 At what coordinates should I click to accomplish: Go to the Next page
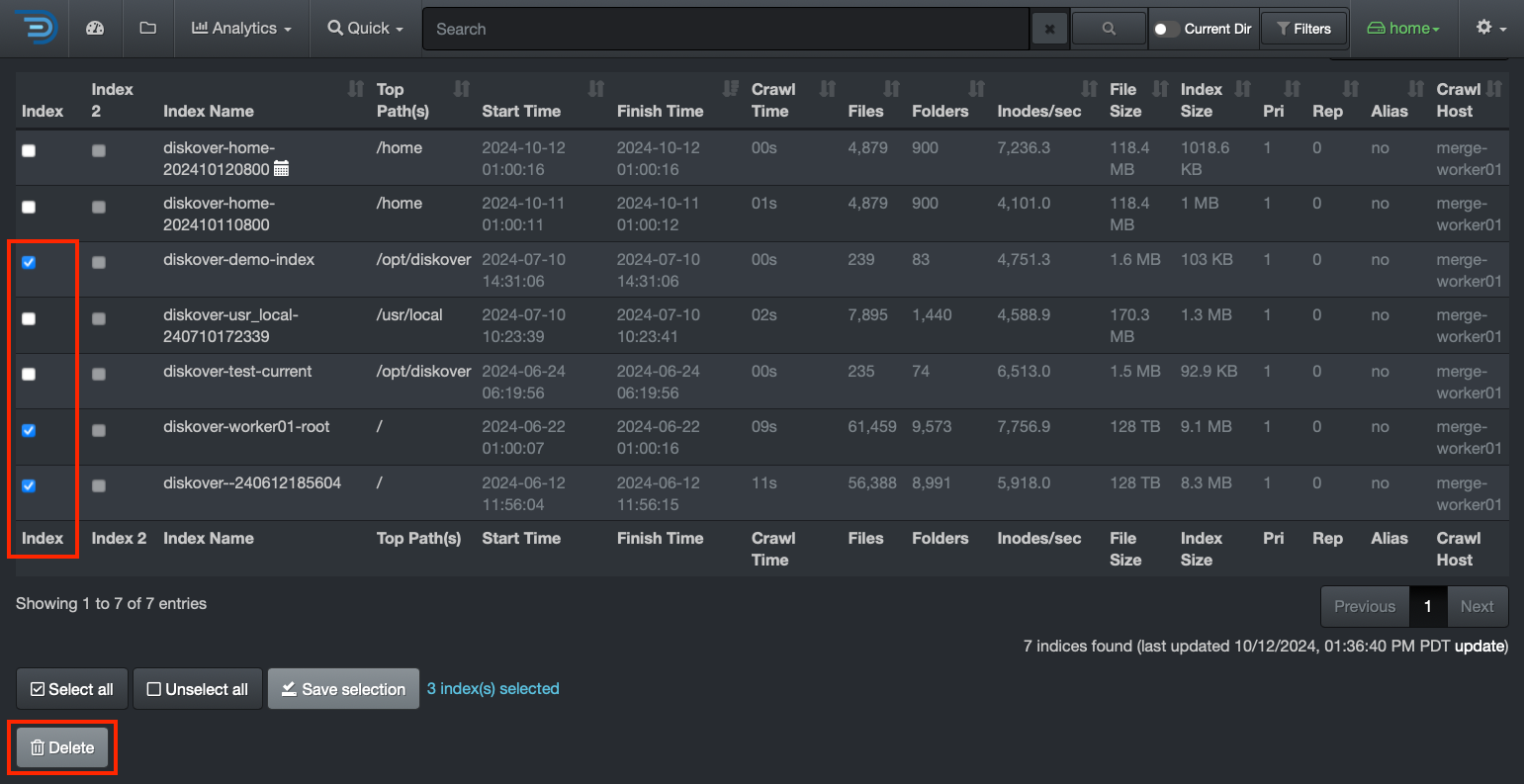point(1477,606)
